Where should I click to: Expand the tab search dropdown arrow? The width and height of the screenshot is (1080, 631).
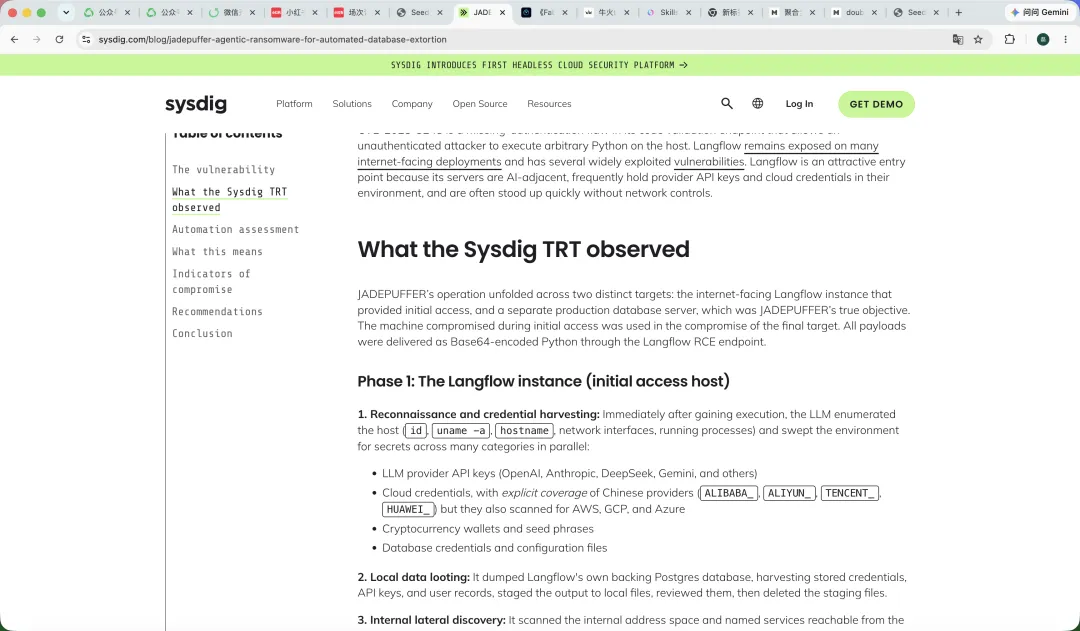(65, 12)
